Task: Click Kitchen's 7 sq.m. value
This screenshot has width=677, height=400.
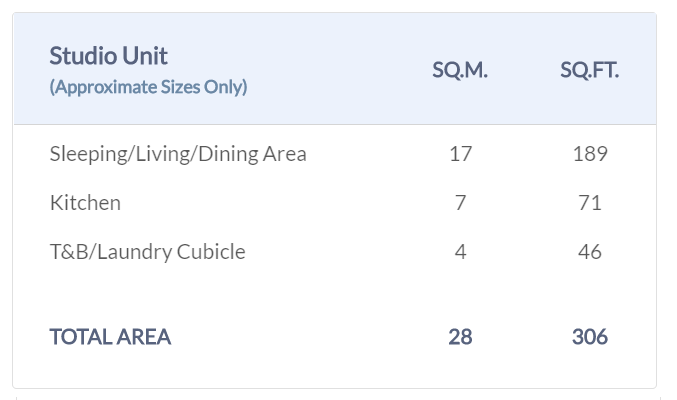Action: 460,203
